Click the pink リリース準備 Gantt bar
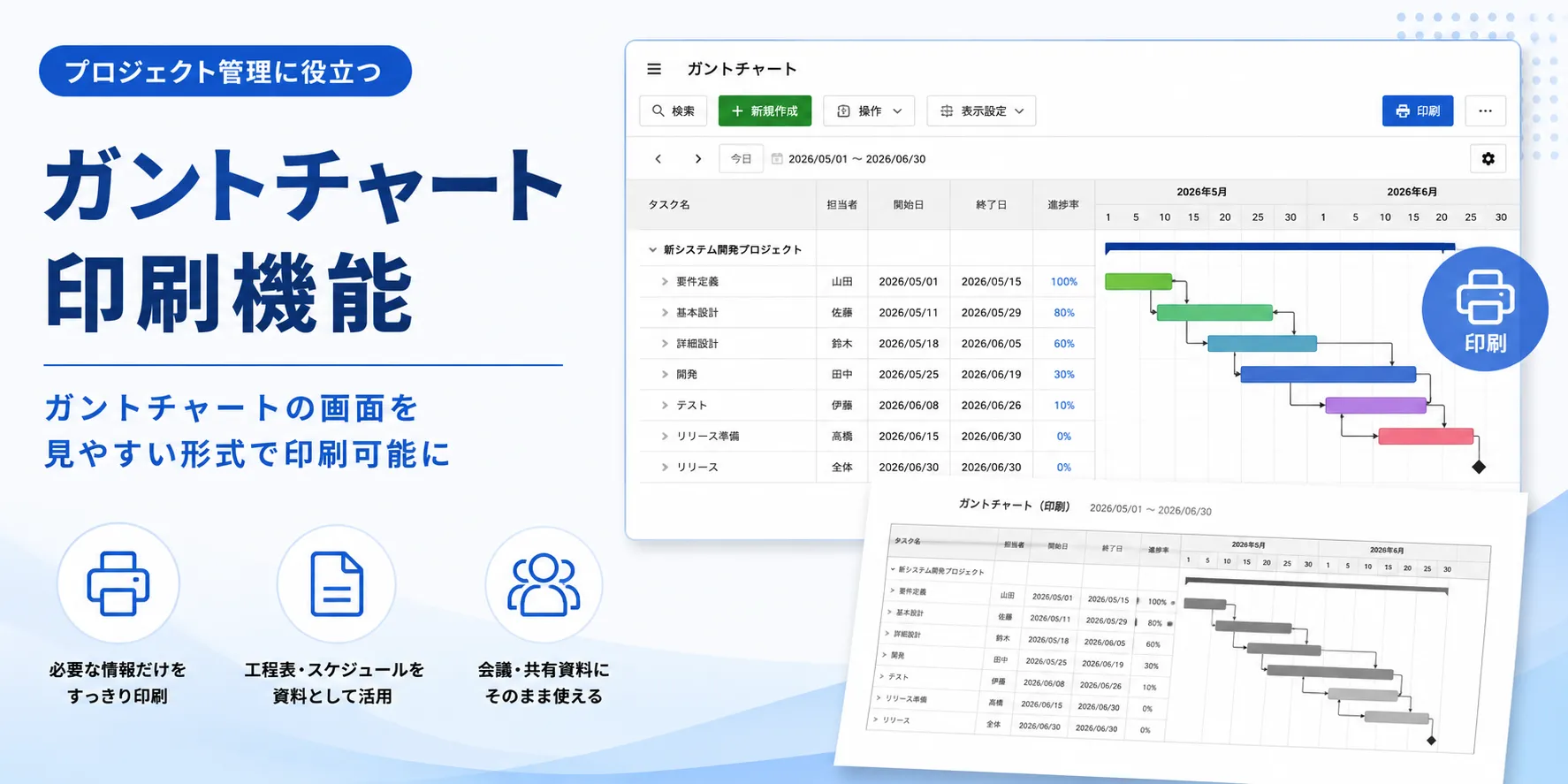The width and height of the screenshot is (1568, 784). coord(1426,437)
